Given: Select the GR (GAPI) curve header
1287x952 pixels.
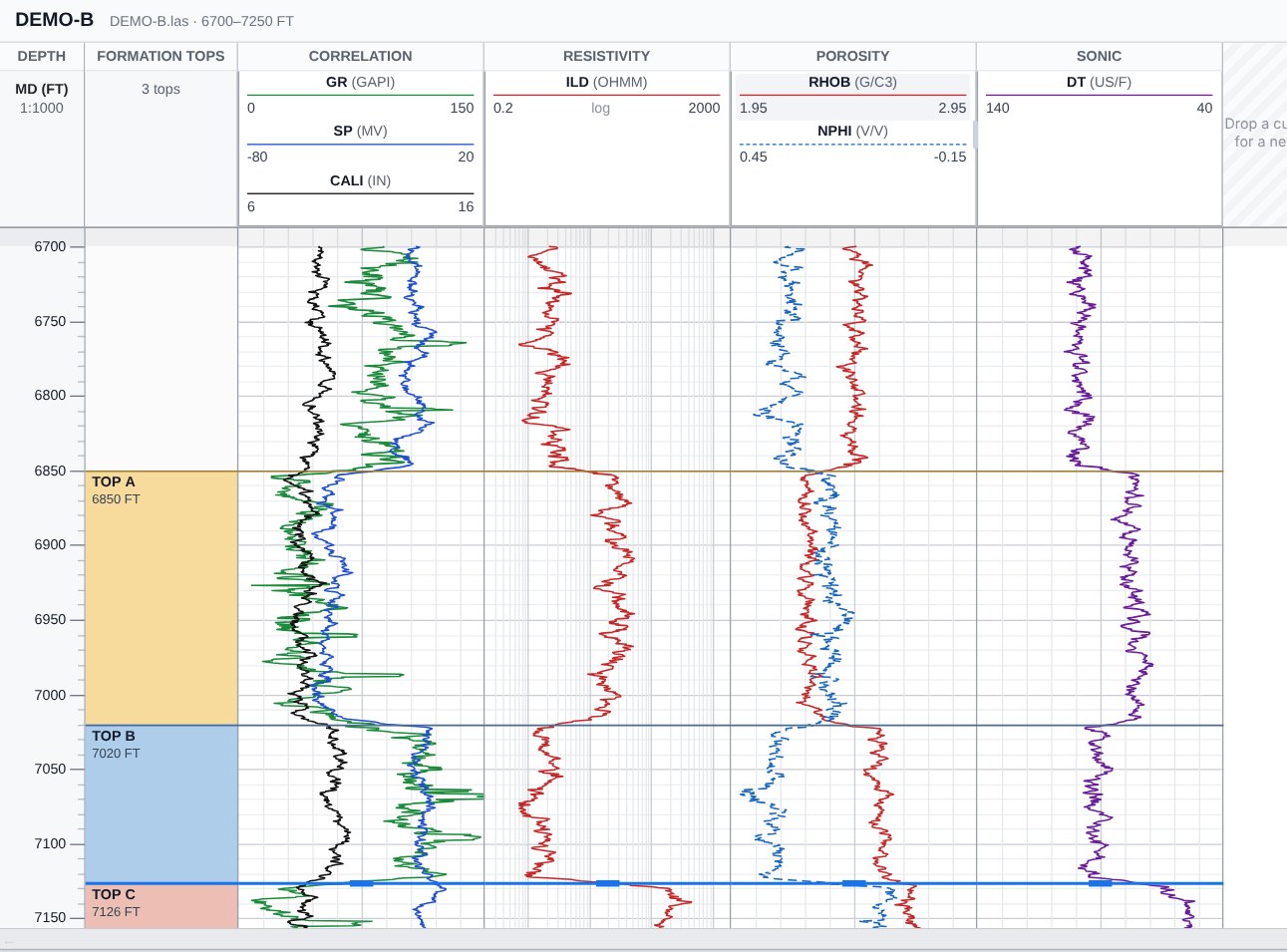Looking at the screenshot, I should (360, 95).
